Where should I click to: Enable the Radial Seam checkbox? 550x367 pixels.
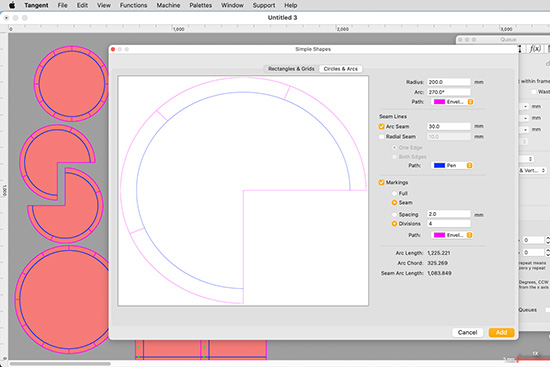(x=382, y=136)
